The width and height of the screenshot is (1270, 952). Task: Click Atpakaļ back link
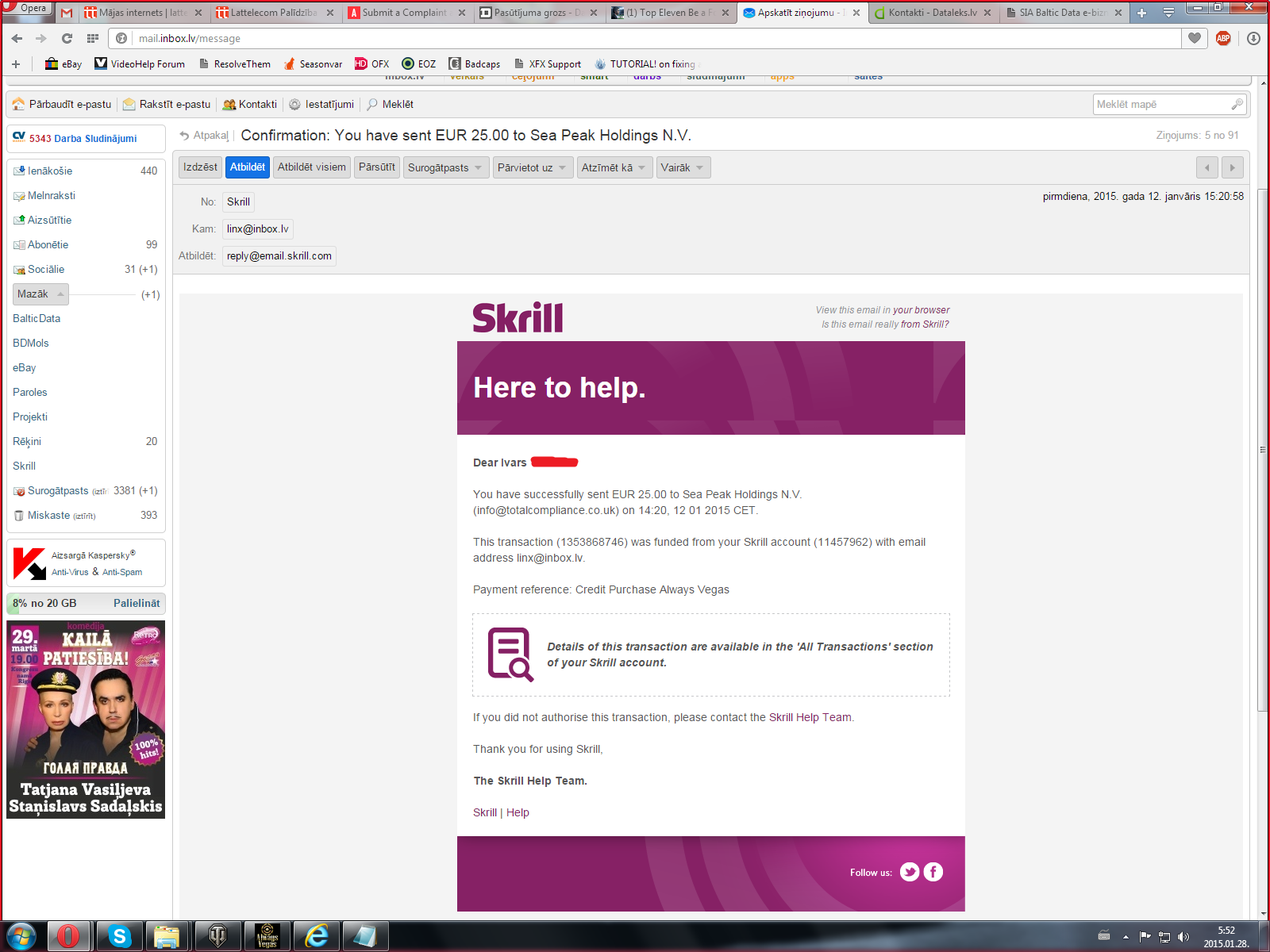tap(205, 136)
